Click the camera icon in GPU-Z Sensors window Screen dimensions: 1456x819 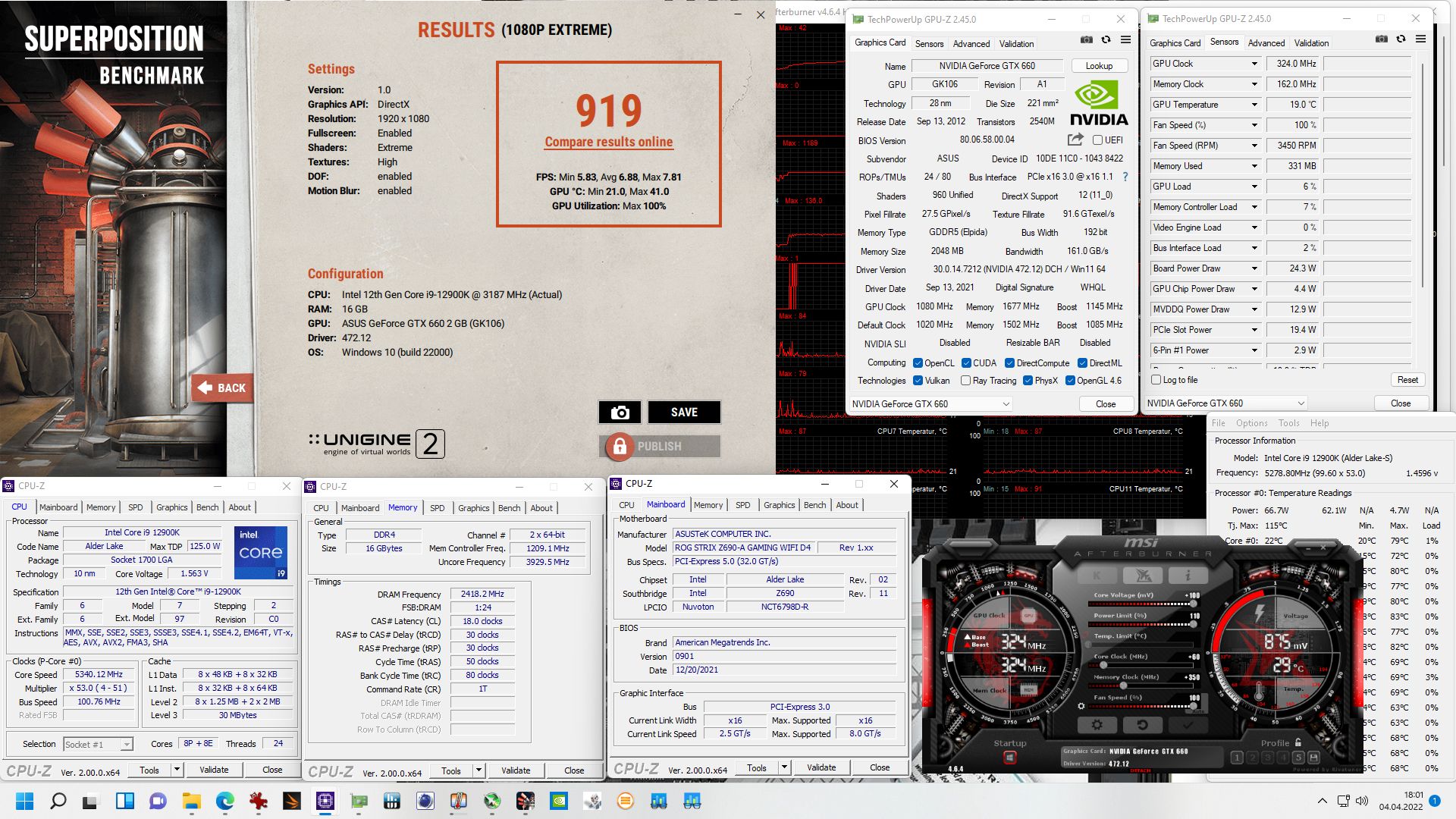tap(1381, 39)
